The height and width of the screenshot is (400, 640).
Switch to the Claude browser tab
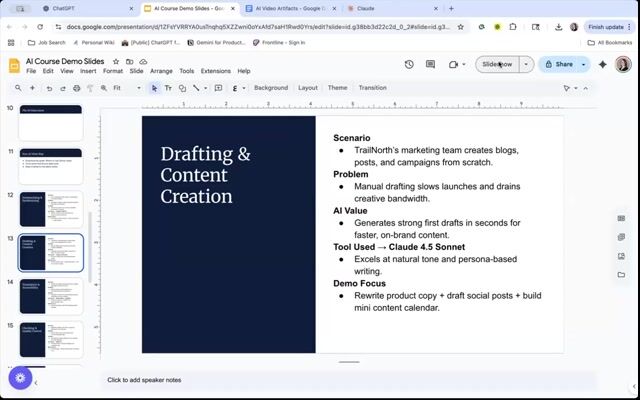tap(393, 8)
